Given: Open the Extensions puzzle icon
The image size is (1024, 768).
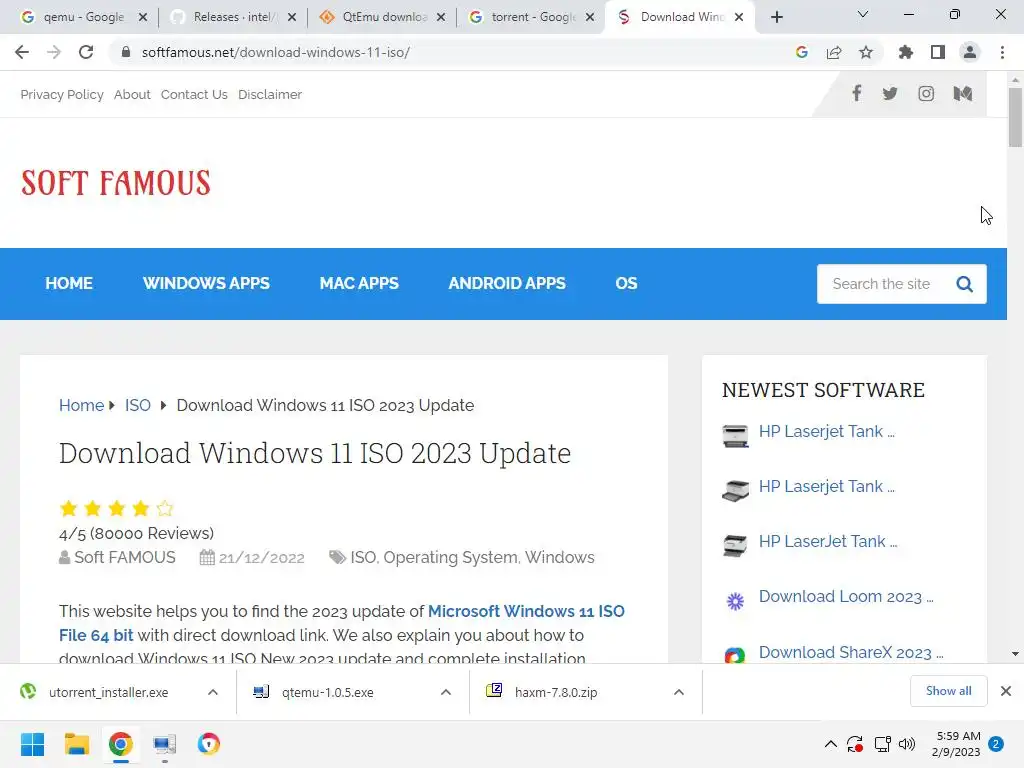Looking at the screenshot, I should click(906, 52).
